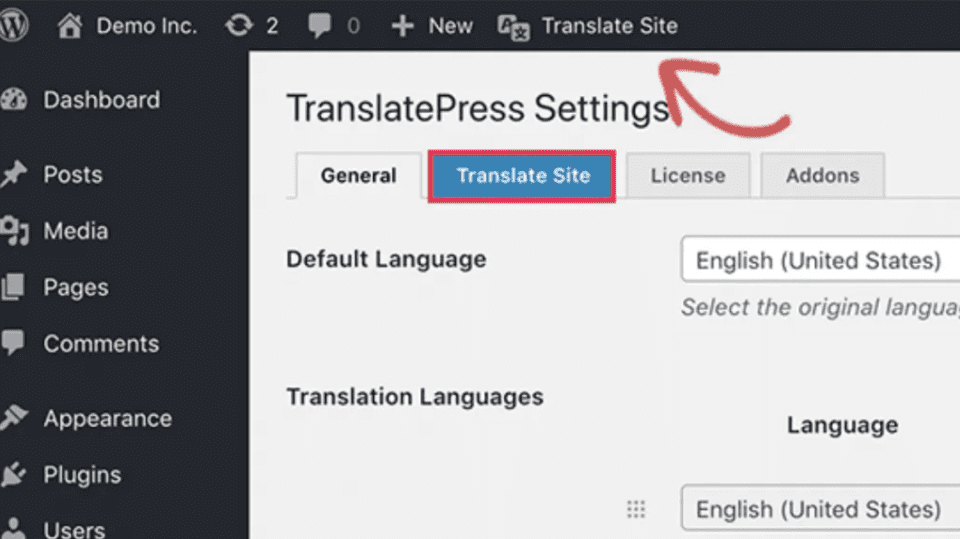The width and height of the screenshot is (960, 539).
Task: Click the updates refresh icon
Action: [x=239, y=26]
